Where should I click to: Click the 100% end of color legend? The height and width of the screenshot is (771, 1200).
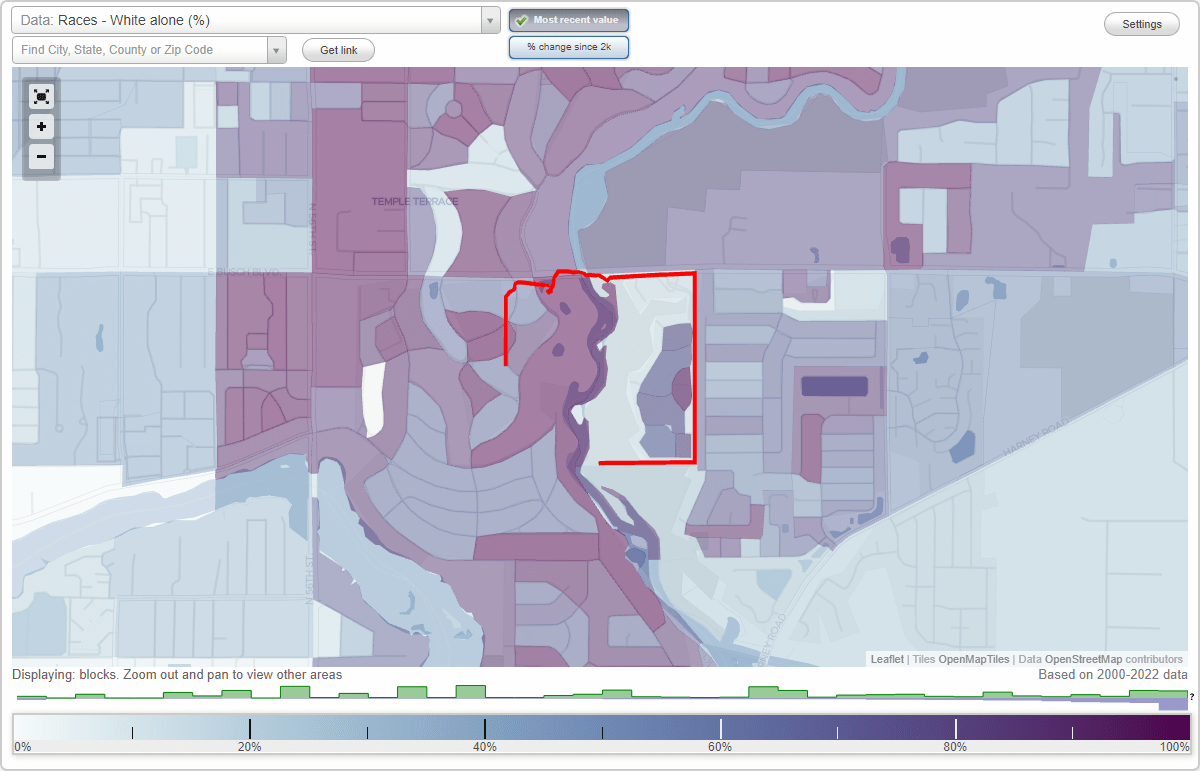click(1174, 747)
